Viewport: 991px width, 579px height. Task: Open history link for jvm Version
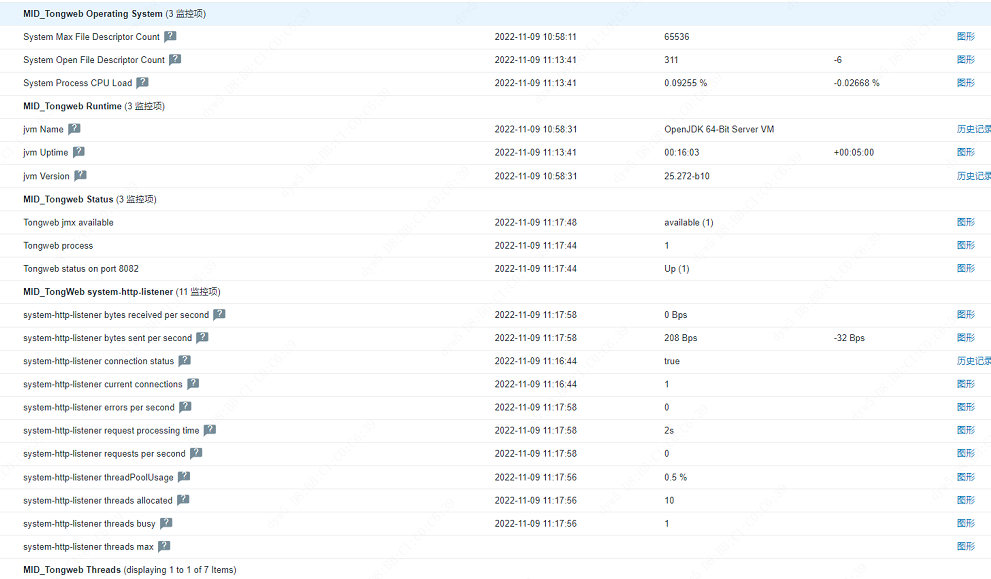pyautogui.click(x=974, y=176)
